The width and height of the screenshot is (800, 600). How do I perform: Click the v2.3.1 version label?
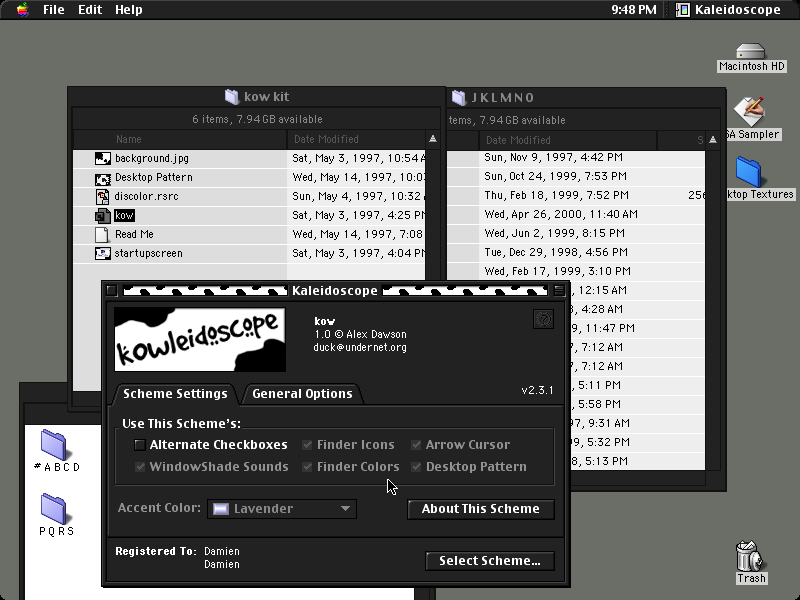(537, 390)
